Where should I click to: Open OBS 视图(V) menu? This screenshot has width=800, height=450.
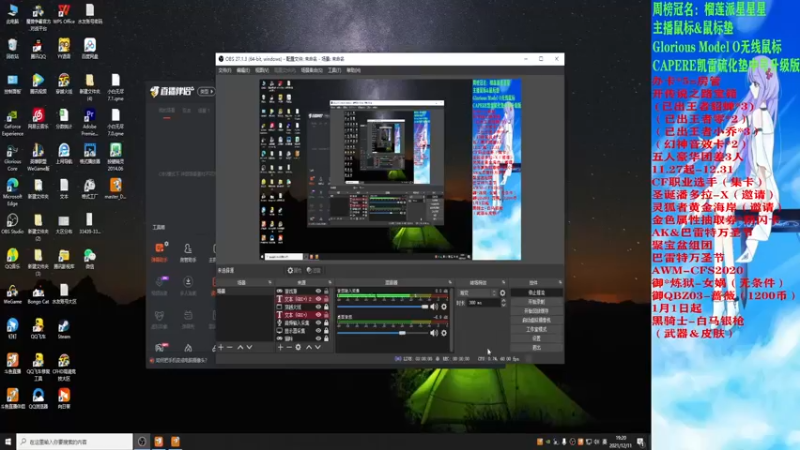(262, 70)
